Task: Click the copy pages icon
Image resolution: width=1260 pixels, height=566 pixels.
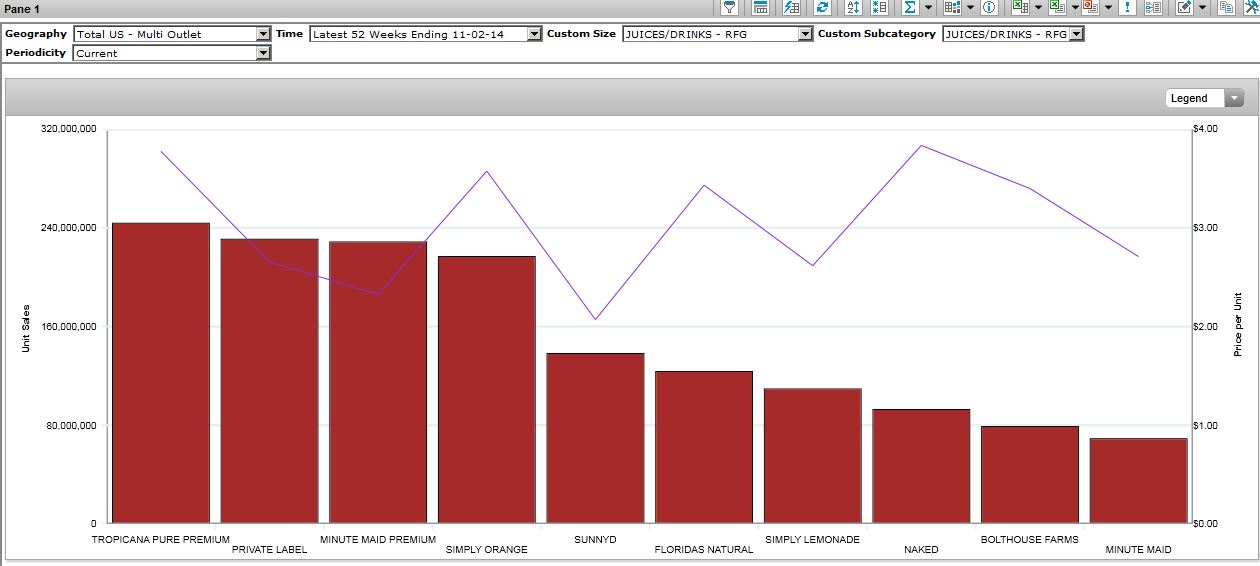Action: coord(1225,7)
